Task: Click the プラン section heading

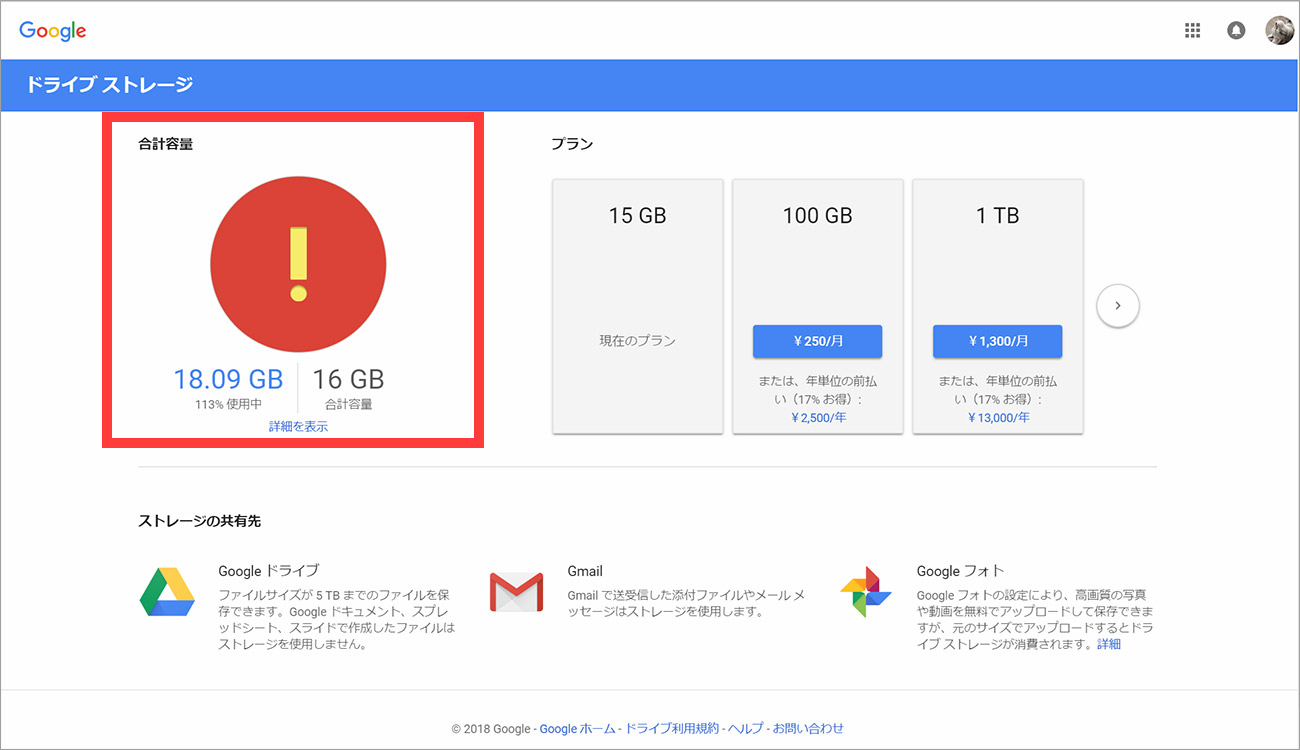Action: 572,144
